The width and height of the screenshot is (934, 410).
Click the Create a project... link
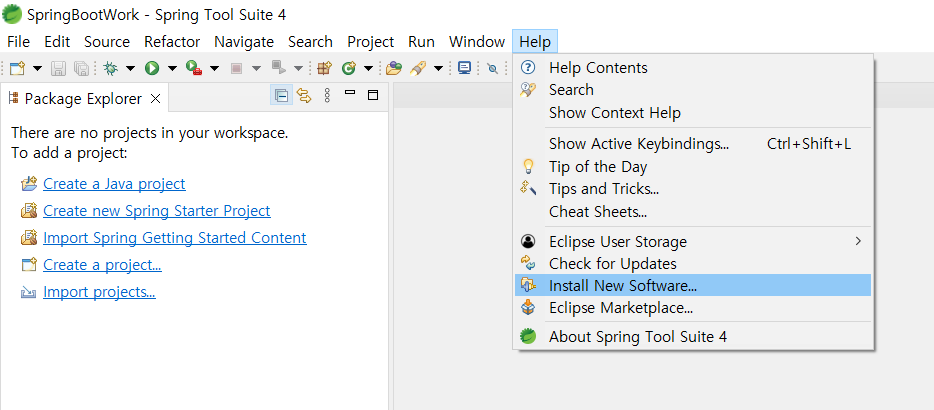pyautogui.click(x=102, y=265)
